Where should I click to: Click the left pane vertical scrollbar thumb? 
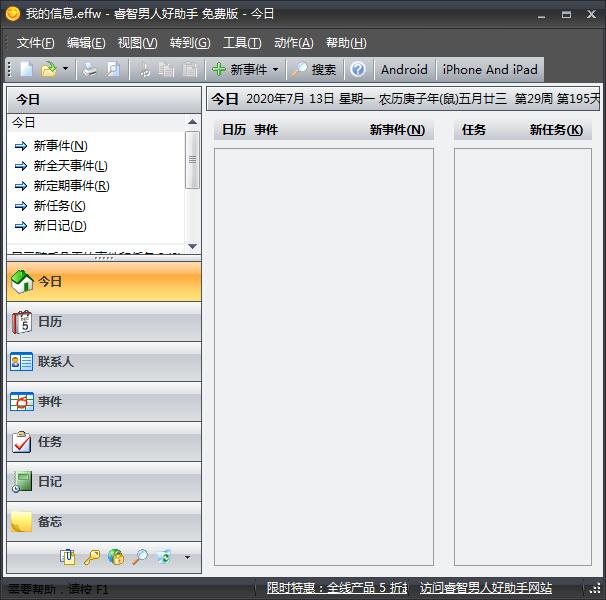[x=192, y=160]
